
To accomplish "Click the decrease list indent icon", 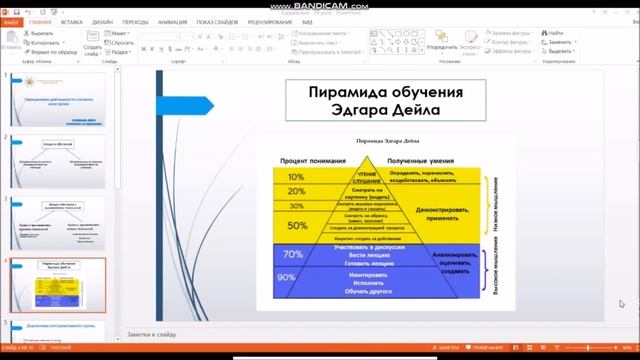I will coord(261,37).
